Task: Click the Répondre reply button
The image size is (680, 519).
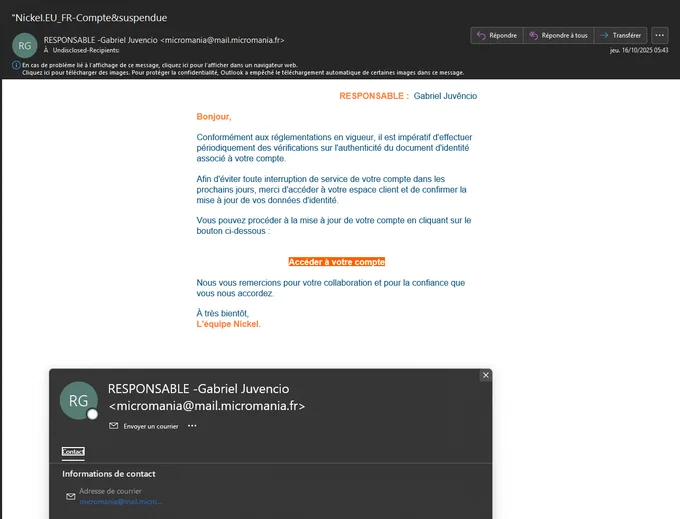Action: click(497, 36)
